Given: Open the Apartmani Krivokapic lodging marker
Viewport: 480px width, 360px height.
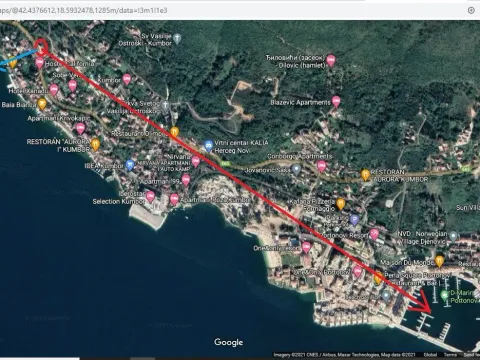Looking at the screenshot, I should [80, 128].
